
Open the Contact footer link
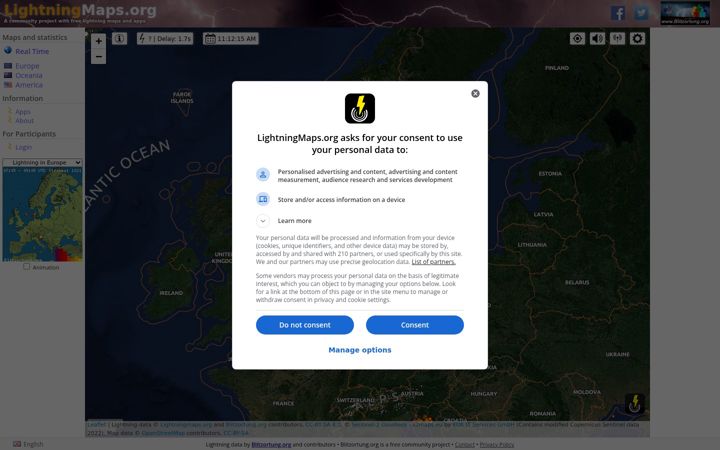pos(465,444)
